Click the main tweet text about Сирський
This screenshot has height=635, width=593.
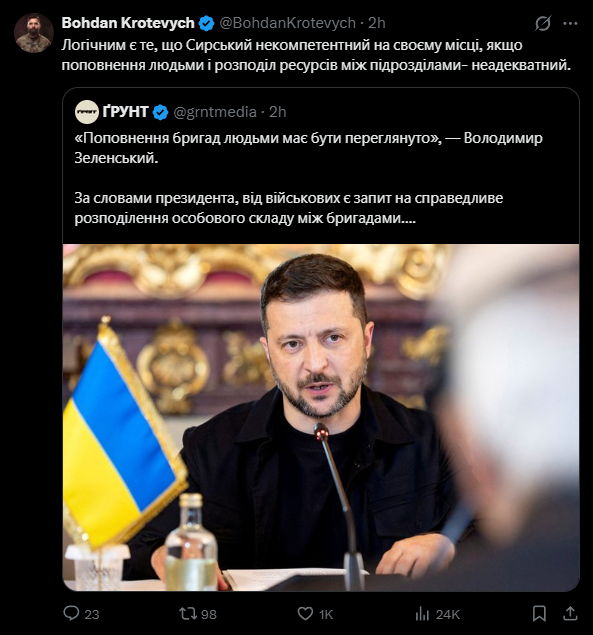click(316, 55)
